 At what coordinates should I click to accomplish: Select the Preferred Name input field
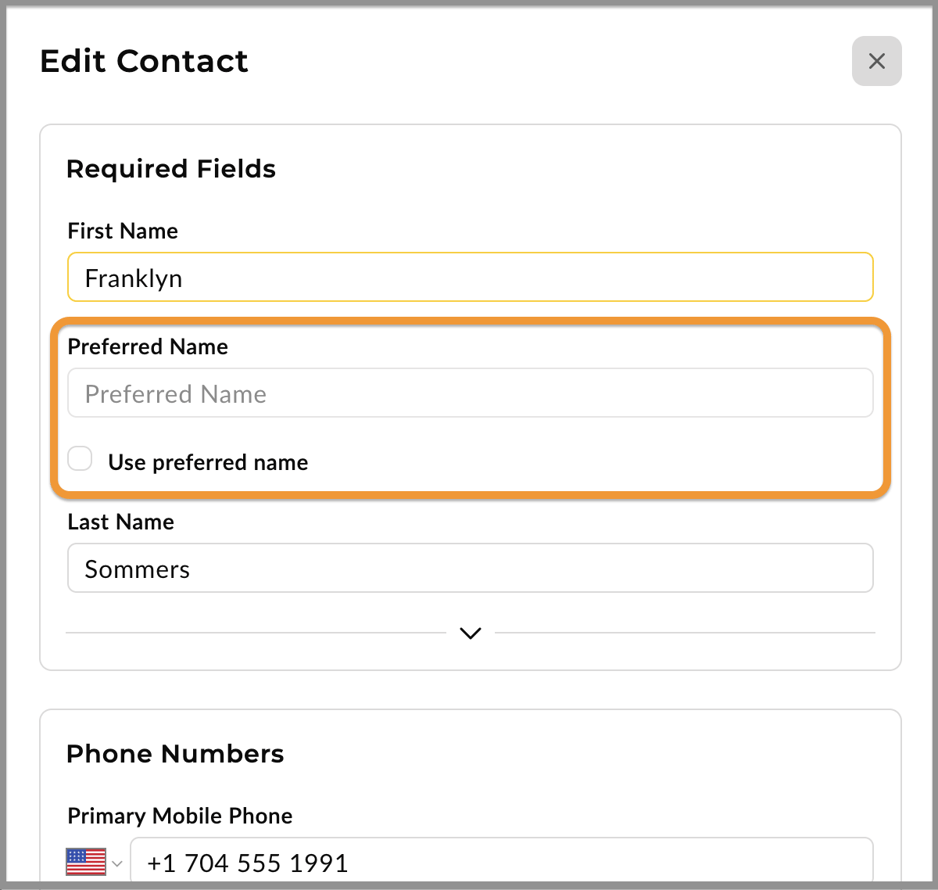tap(470, 393)
